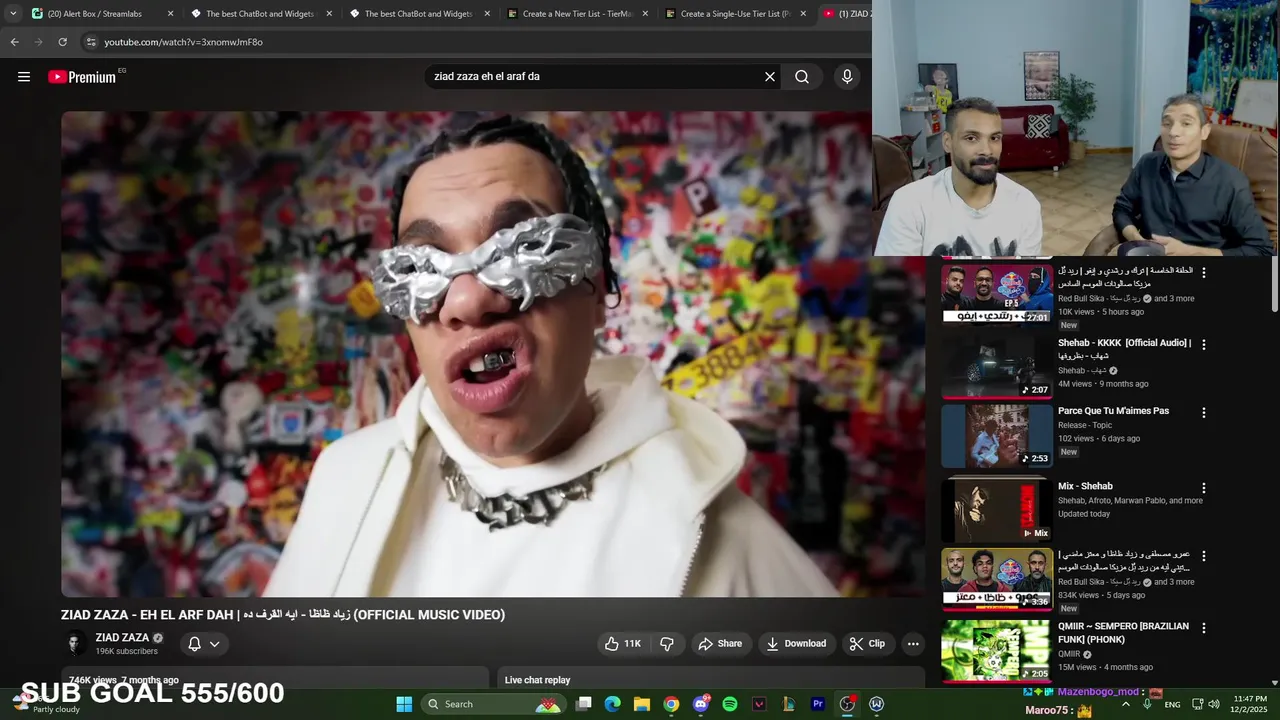
Task: Open options menu for Mix - Shehab
Action: (1204, 488)
